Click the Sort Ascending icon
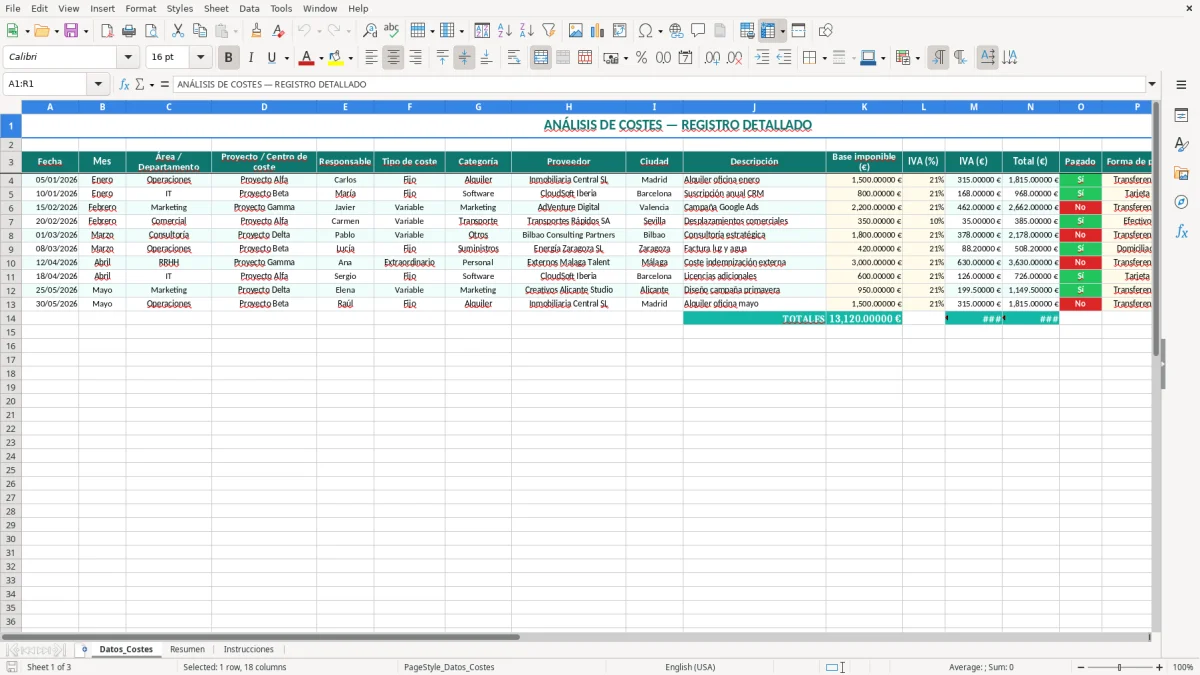The width and height of the screenshot is (1200, 675). [x=505, y=31]
